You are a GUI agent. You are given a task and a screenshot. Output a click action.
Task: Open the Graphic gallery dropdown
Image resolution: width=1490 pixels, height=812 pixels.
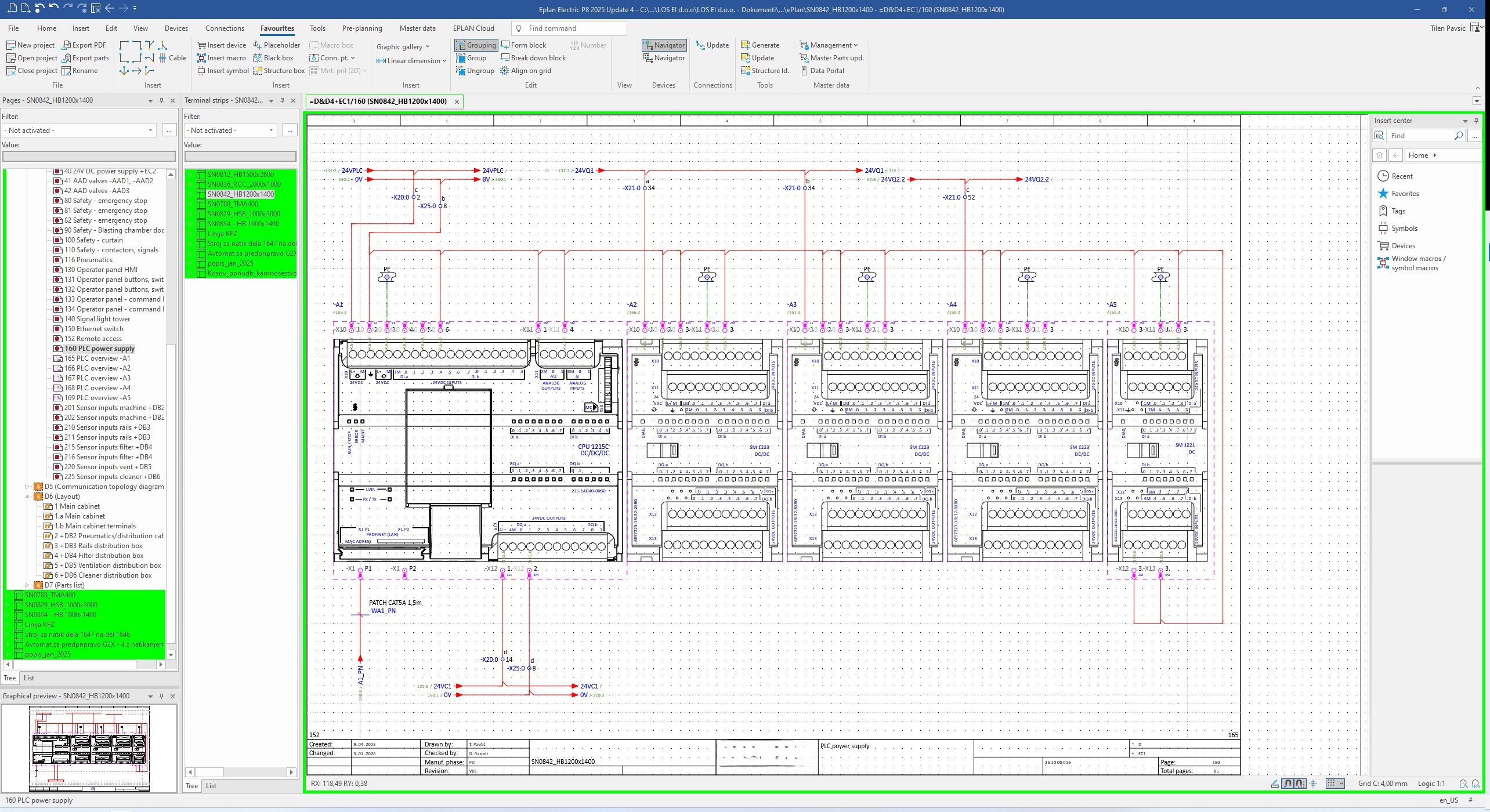pos(403,46)
